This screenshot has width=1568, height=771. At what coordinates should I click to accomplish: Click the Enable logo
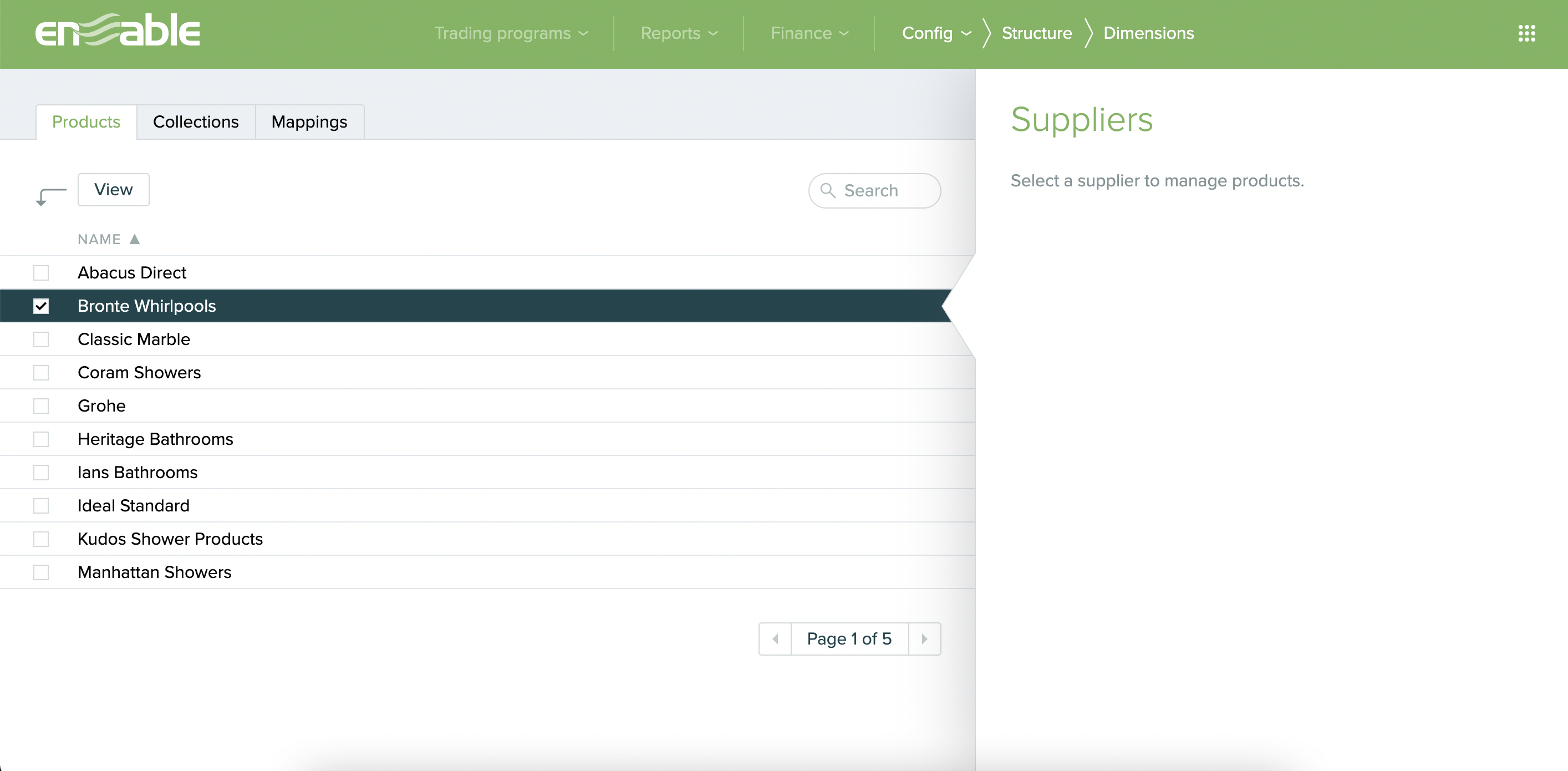tap(118, 31)
